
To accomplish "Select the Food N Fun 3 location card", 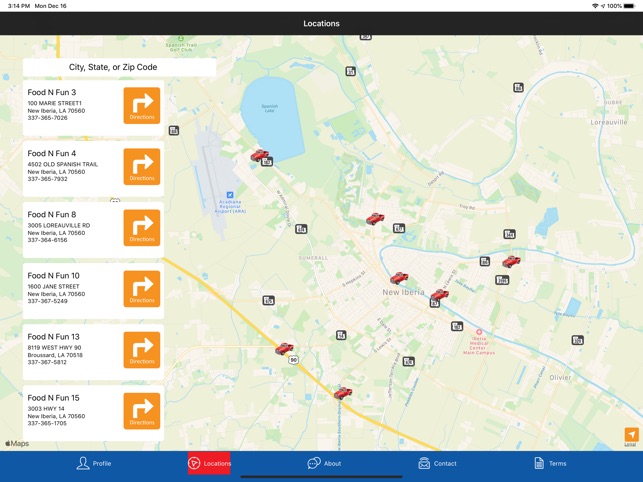I will (93, 108).
